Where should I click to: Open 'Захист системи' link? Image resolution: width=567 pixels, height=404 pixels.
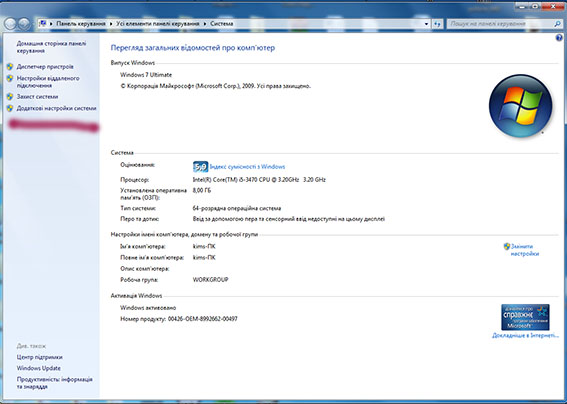coord(37,97)
